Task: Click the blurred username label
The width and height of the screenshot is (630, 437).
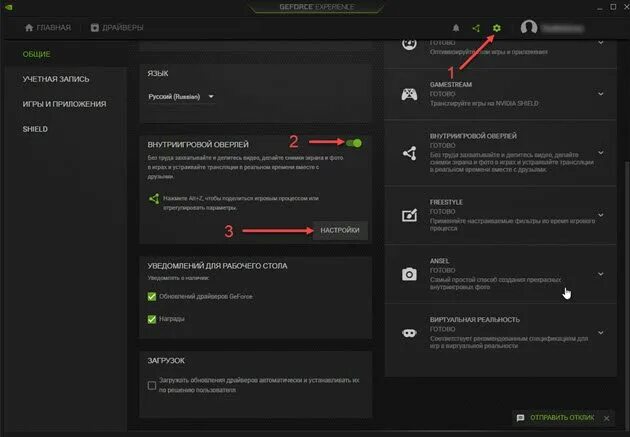Action: [562, 28]
